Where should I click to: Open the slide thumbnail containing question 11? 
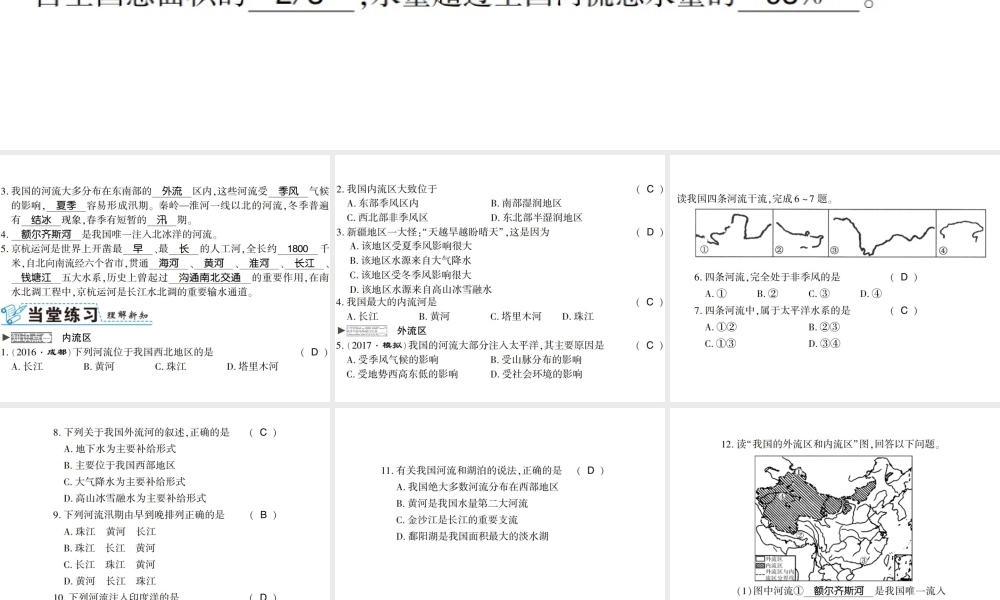[499, 504]
